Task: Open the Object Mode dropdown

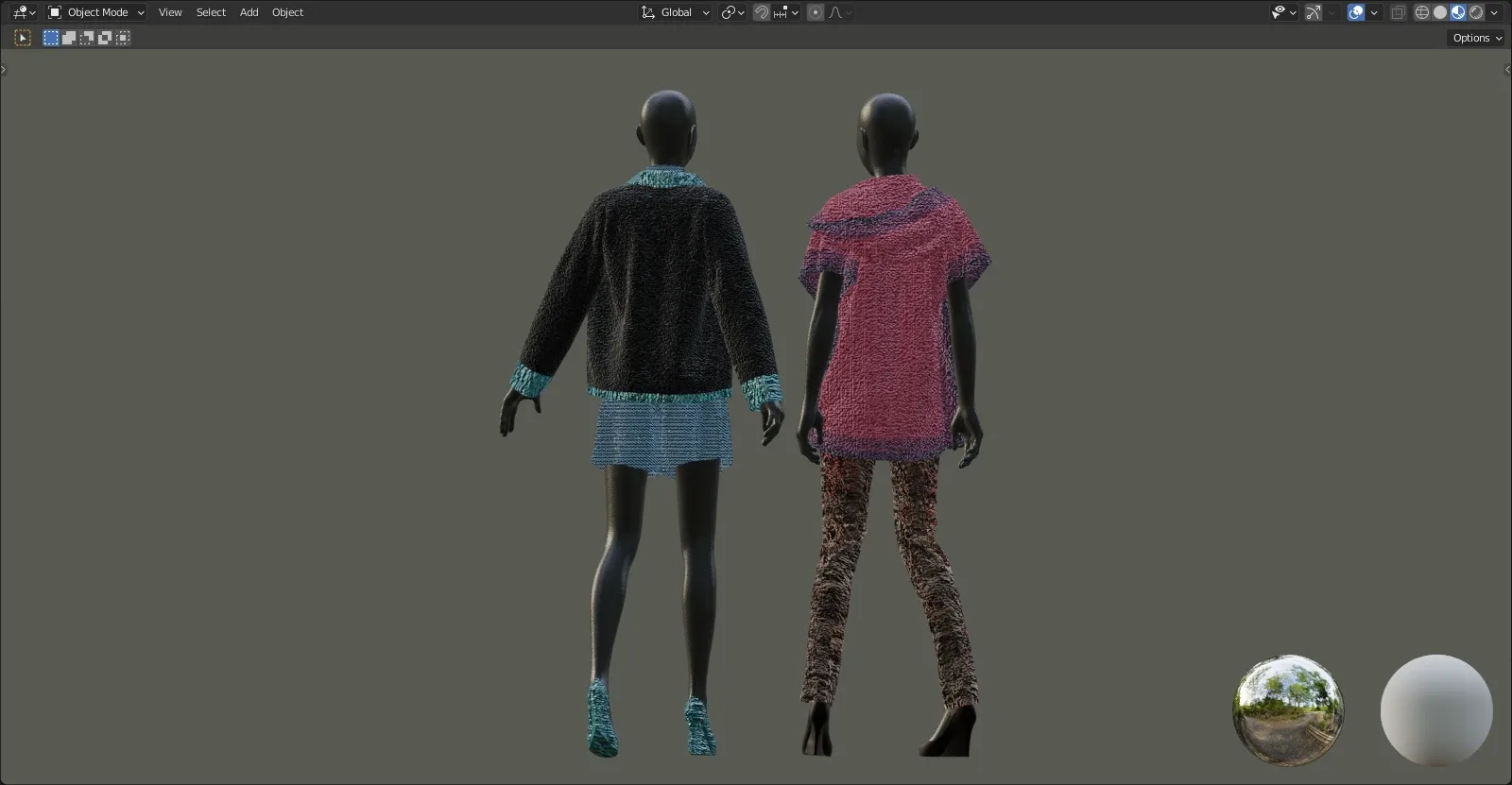Action: pyautogui.click(x=96, y=12)
